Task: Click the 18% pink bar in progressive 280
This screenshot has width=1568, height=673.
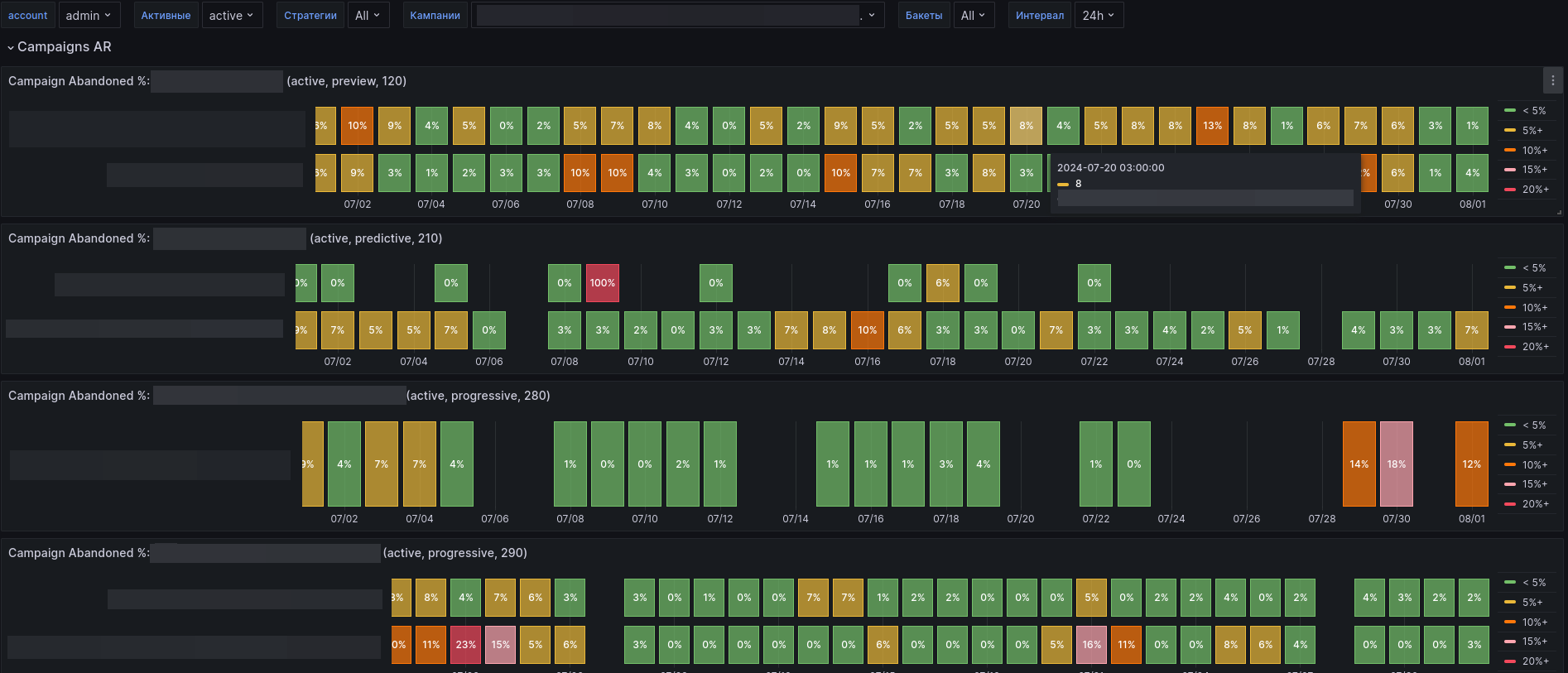Action: pos(1397,464)
